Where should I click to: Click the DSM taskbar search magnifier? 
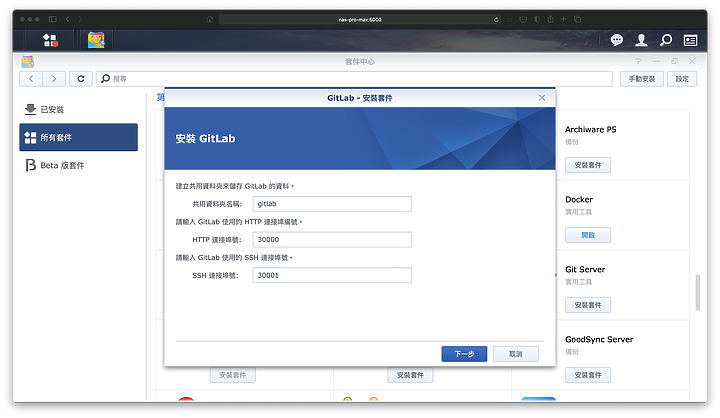pos(666,40)
